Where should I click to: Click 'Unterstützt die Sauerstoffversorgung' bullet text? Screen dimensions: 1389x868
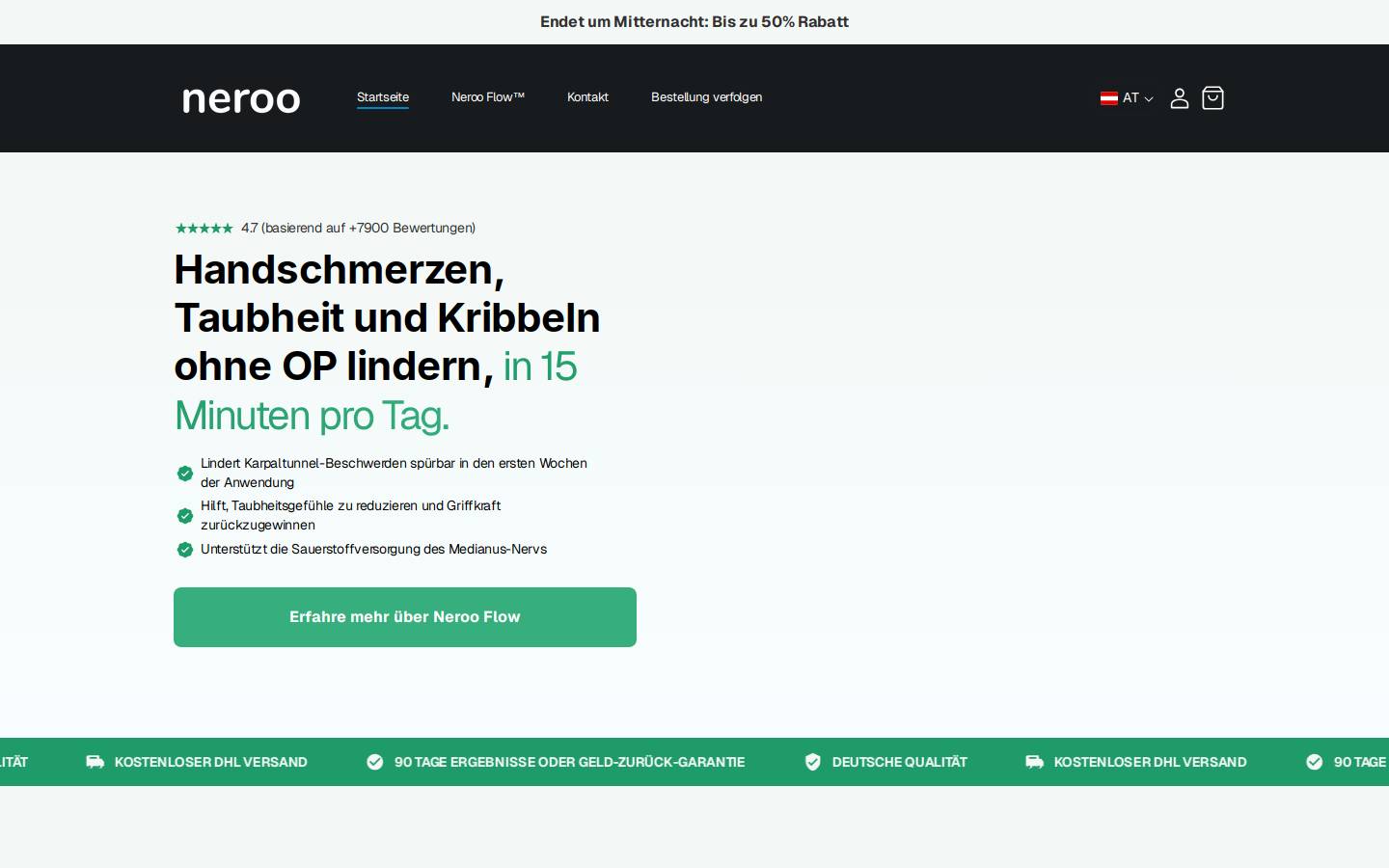coord(373,550)
